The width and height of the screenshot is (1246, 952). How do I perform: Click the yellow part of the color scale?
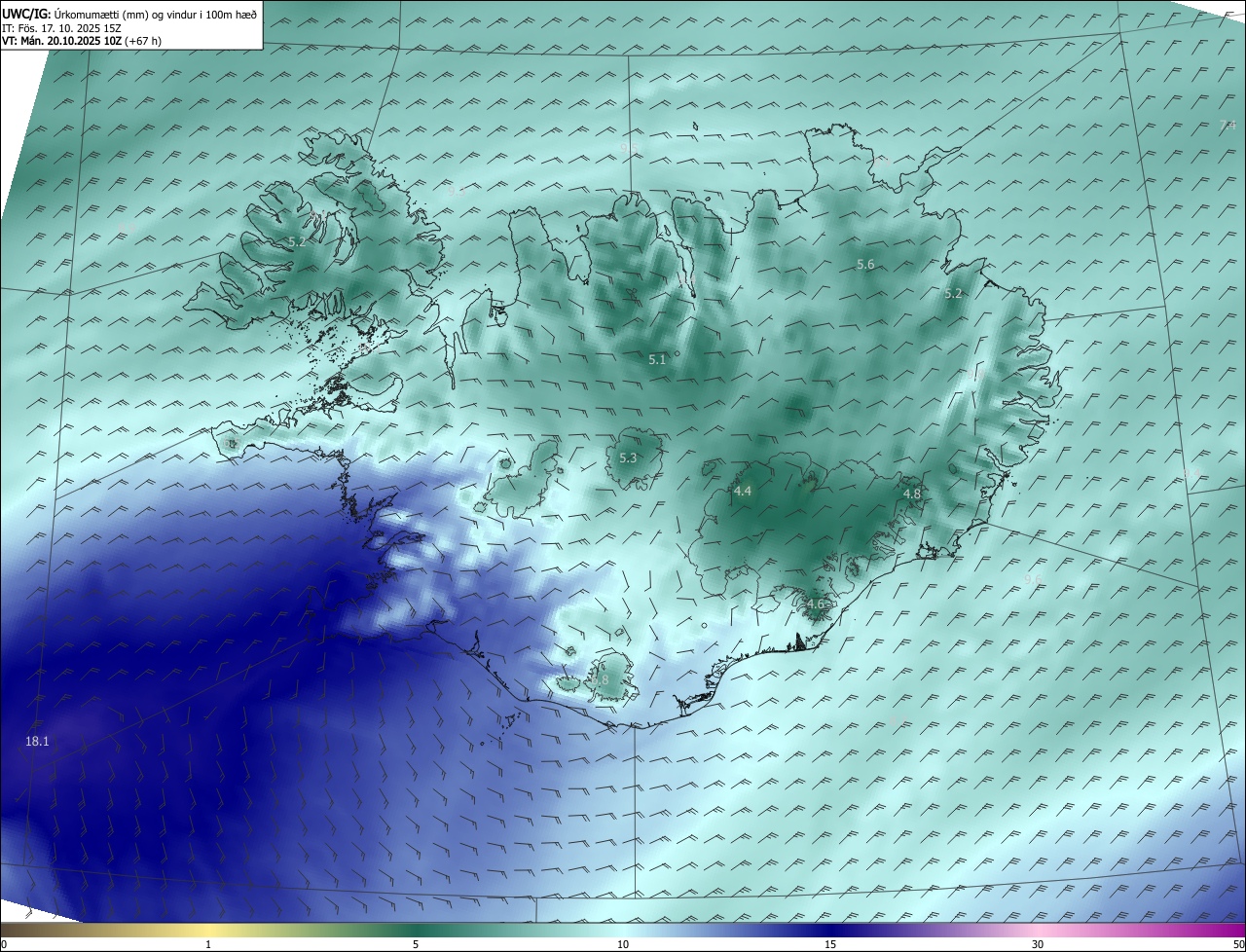pos(209,930)
